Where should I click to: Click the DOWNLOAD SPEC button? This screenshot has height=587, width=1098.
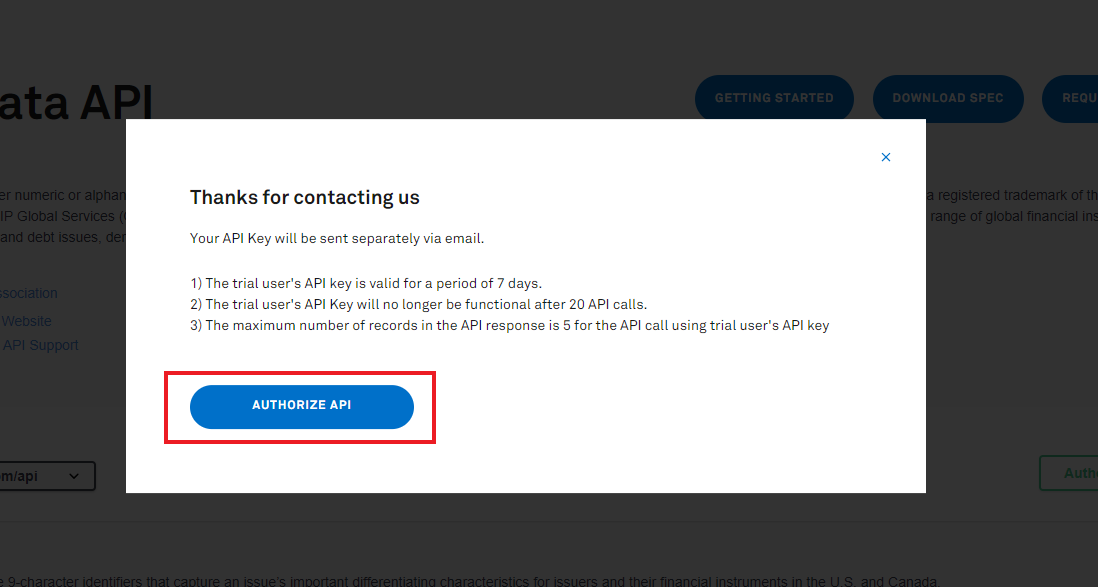948,97
